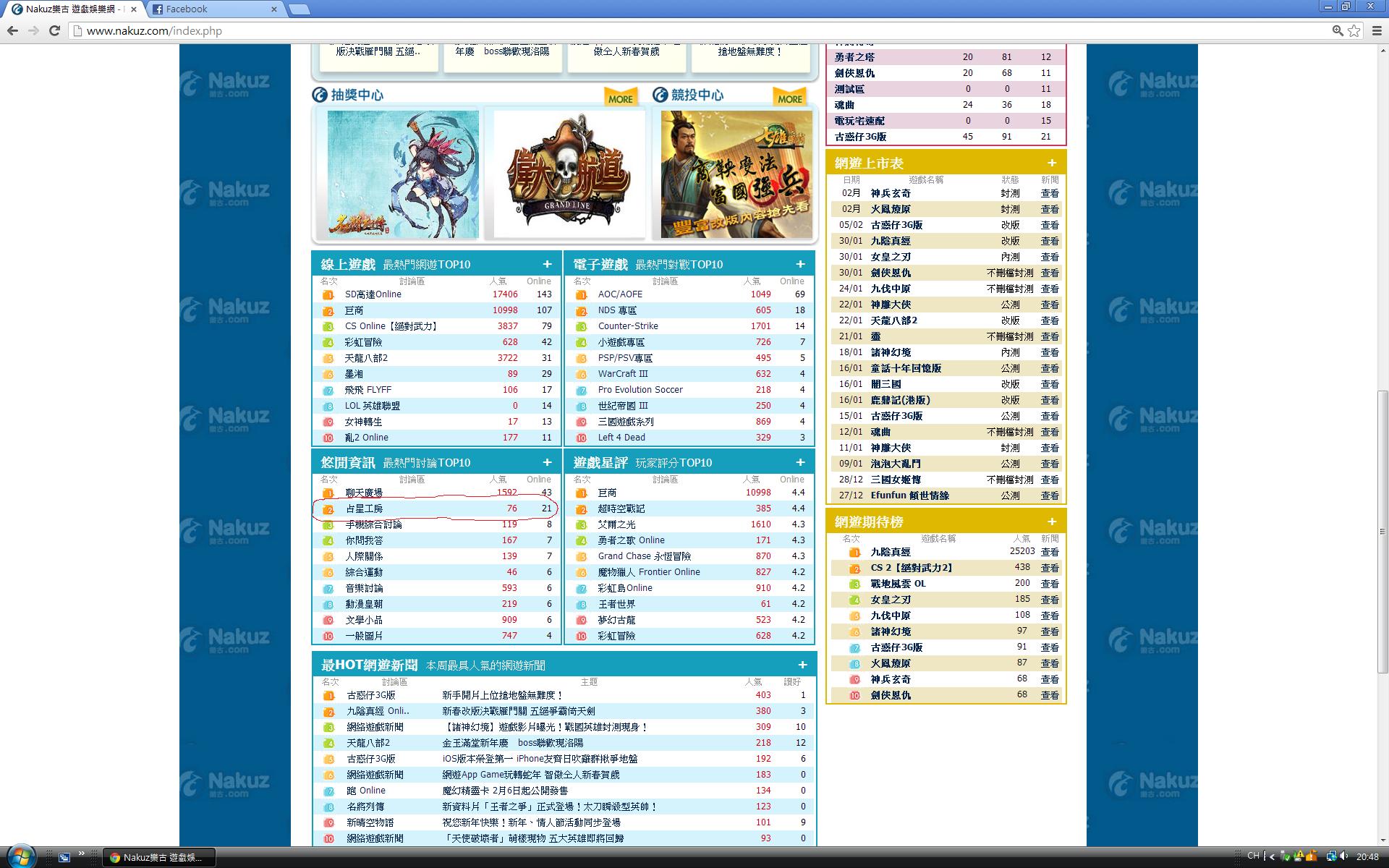The height and width of the screenshot is (868, 1389).
Task: Expand 電子遊戲 TOP10 panel plus
Action: click(x=800, y=264)
